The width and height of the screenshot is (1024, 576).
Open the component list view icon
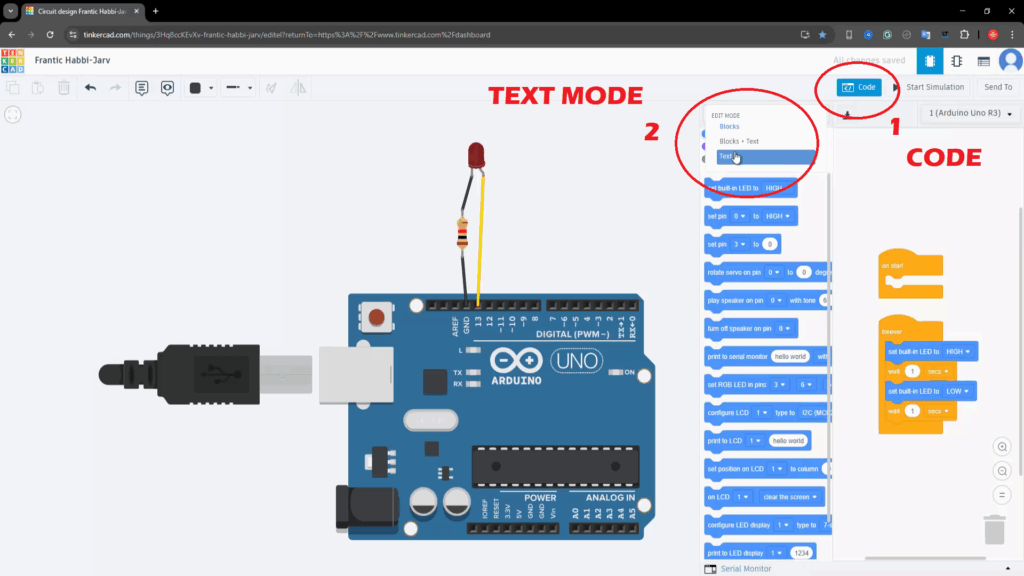pos(985,61)
